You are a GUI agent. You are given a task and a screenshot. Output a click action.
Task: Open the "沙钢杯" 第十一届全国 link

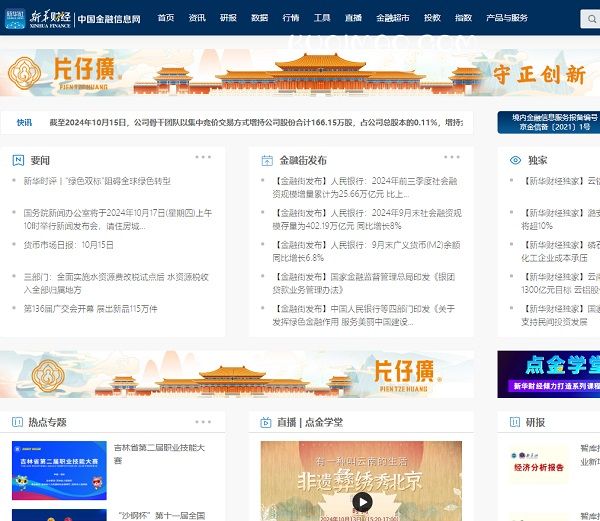[162, 516]
